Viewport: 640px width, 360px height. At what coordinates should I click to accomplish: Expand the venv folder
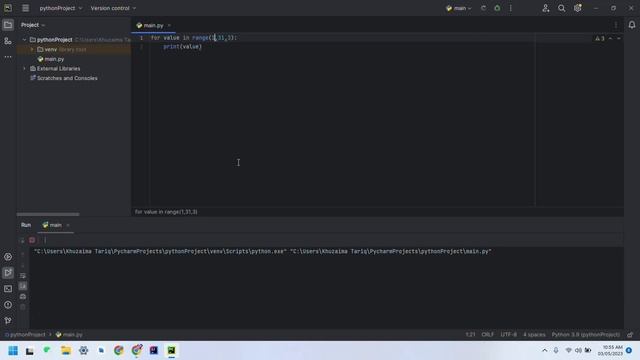[x=32, y=49]
